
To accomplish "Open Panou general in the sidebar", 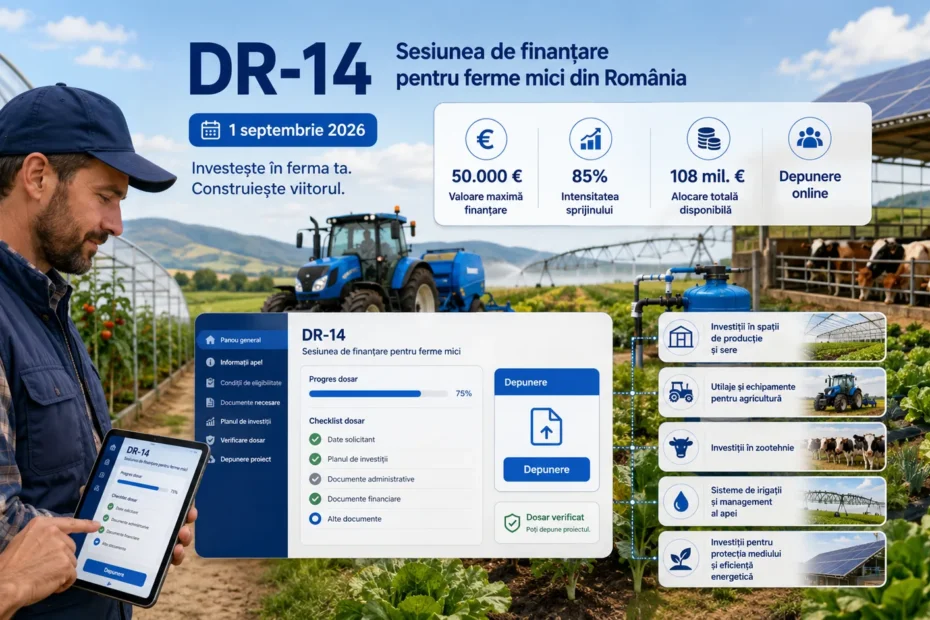I will click(x=242, y=340).
